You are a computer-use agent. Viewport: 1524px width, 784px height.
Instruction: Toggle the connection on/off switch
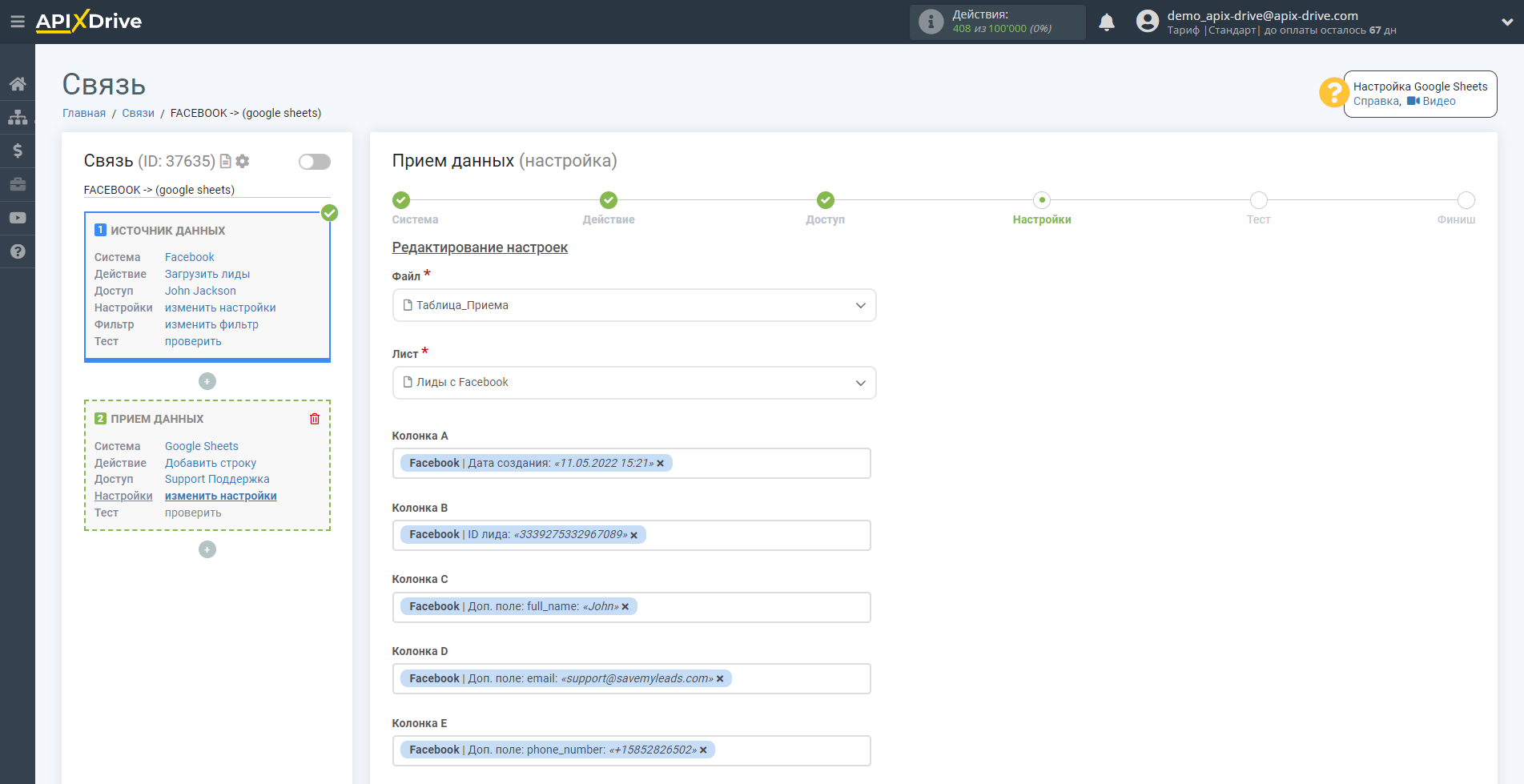click(x=315, y=162)
